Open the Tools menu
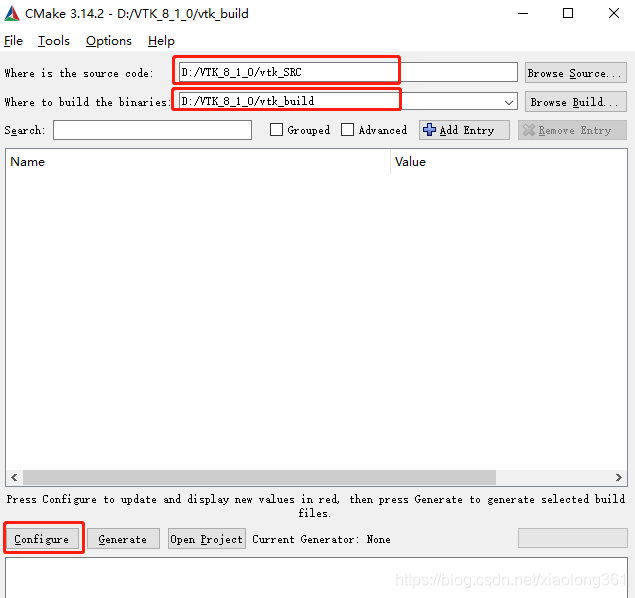 (54, 41)
